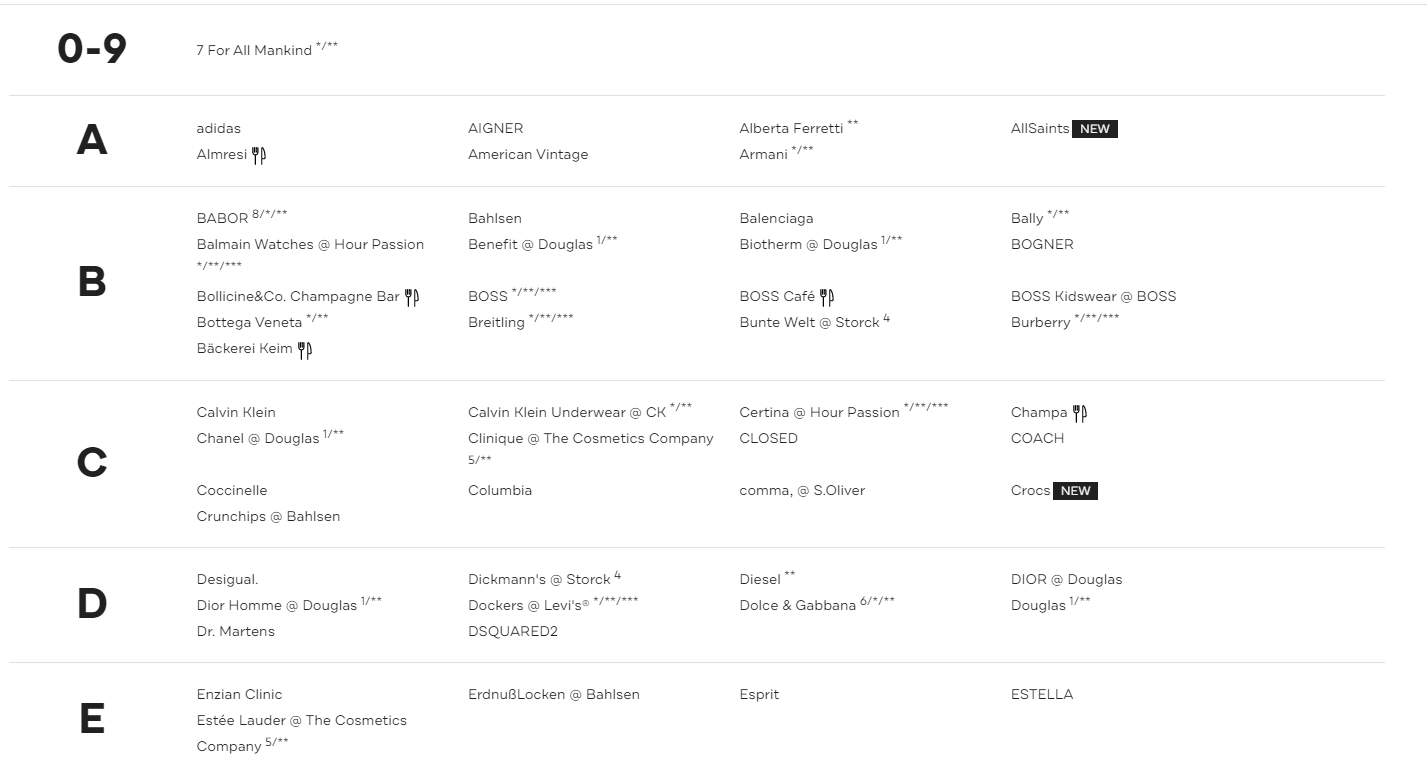Select the Burberry brand link
The image size is (1427, 777).
[x=1040, y=323]
